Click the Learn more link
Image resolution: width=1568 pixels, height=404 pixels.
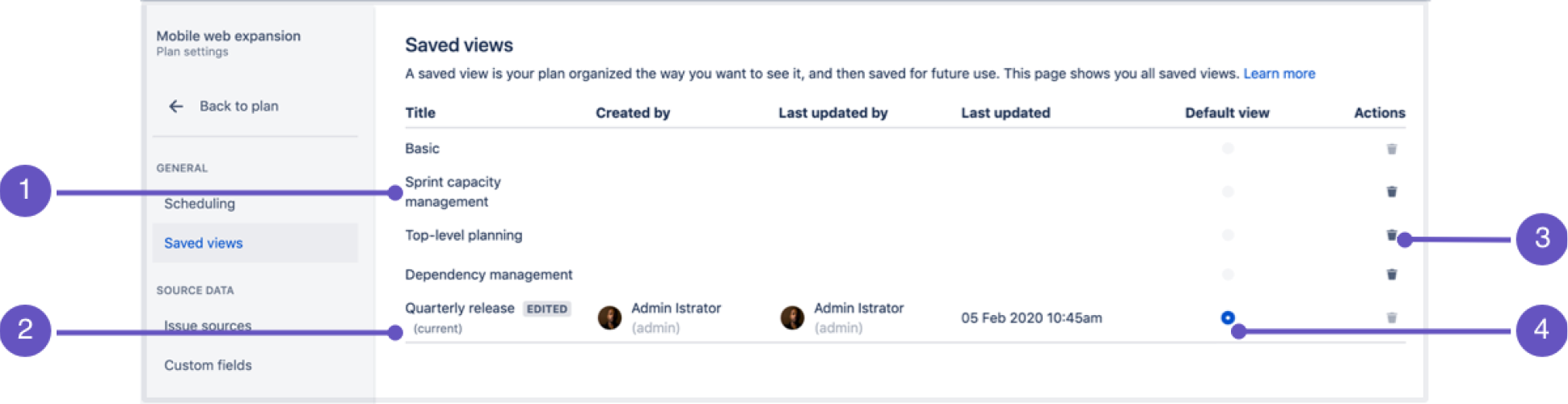pyautogui.click(x=1279, y=74)
